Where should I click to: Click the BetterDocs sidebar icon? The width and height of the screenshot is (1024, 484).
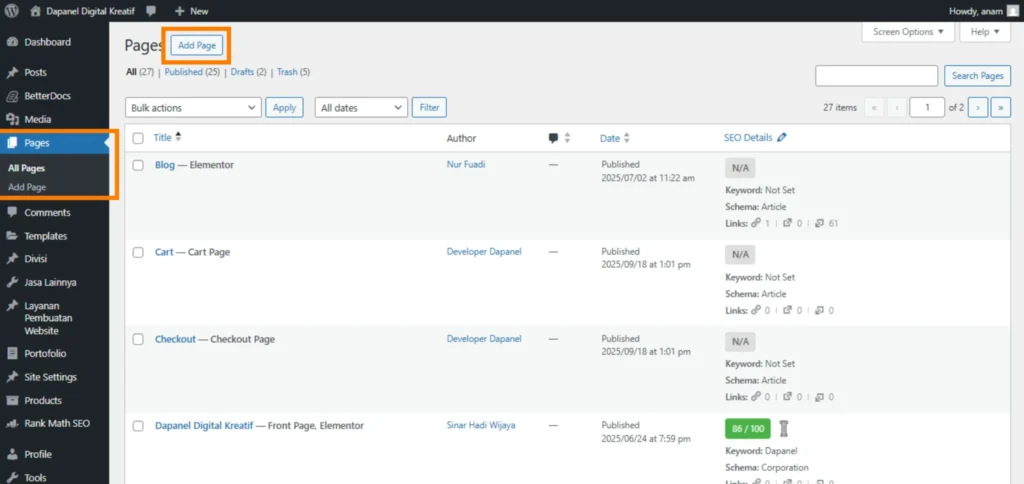click(12, 96)
